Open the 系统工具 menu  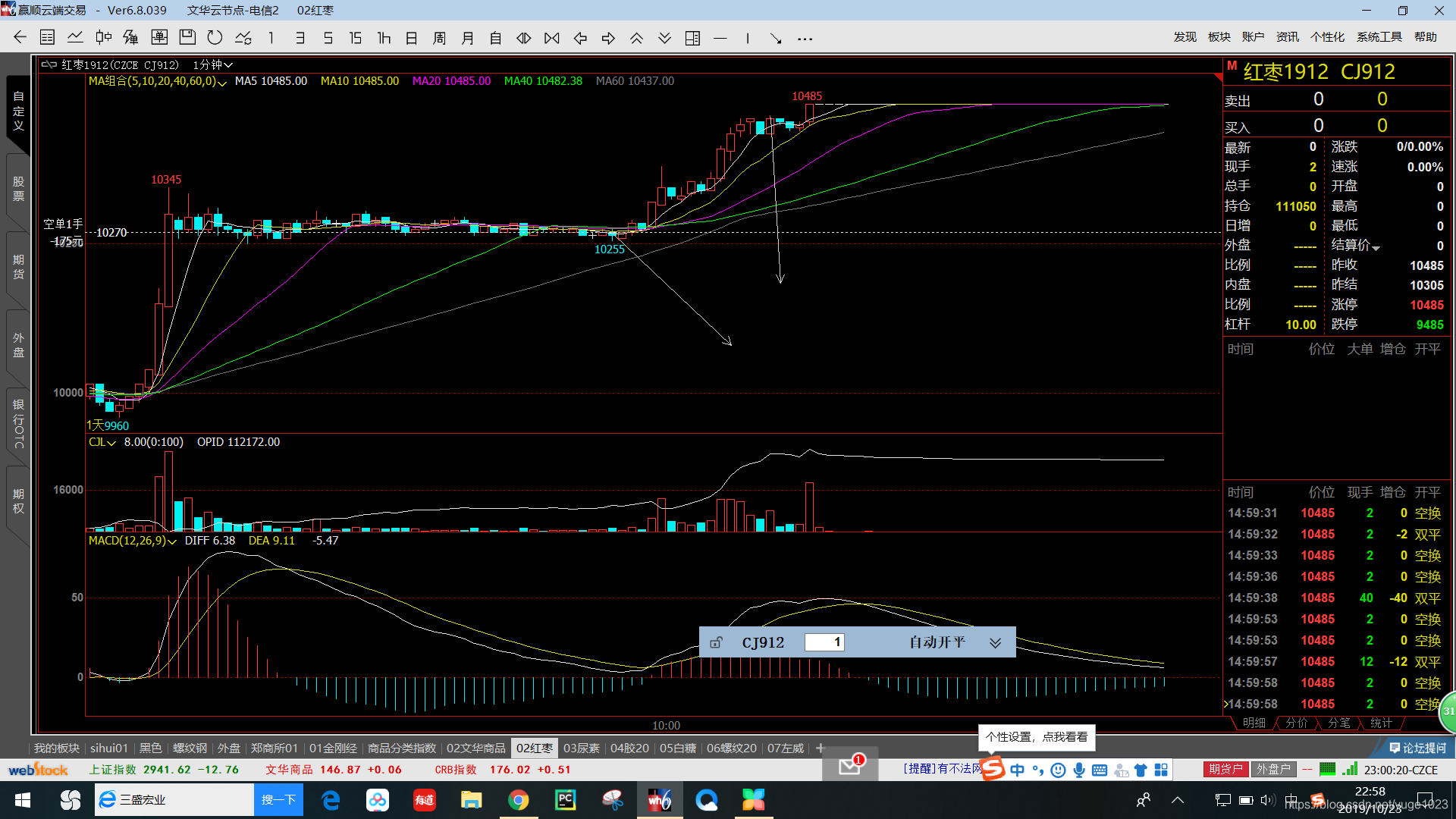tap(1379, 36)
